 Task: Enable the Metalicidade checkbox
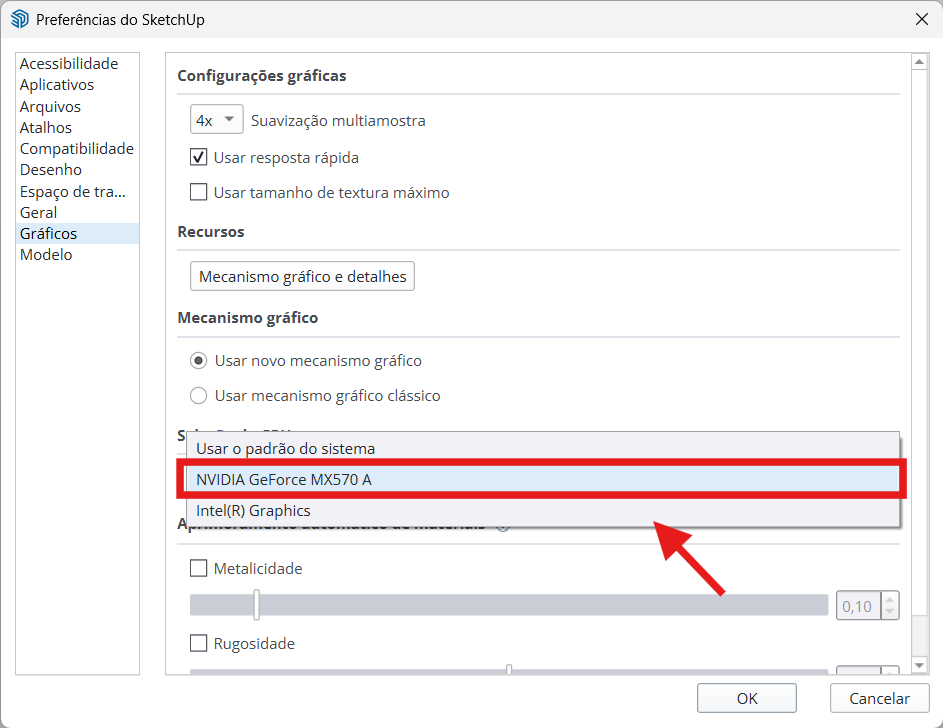point(198,568)
